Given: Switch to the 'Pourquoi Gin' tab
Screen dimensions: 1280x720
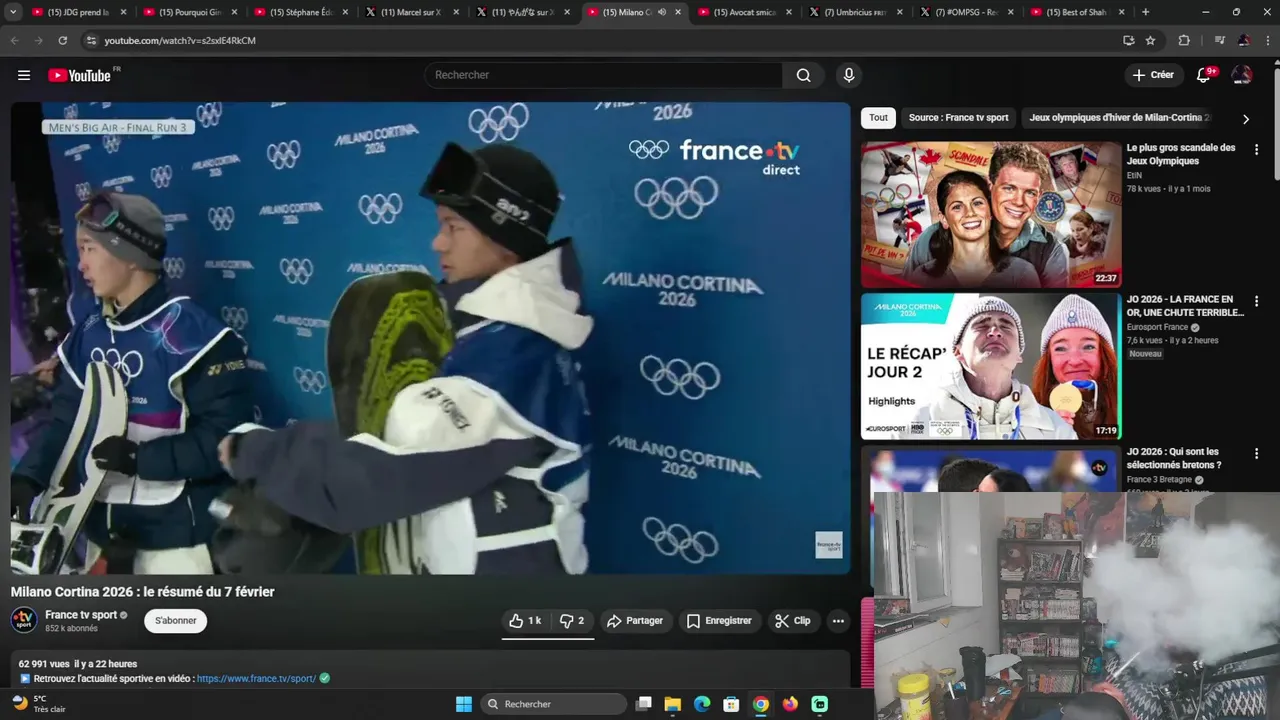Looking at the screenshot, I should [191, 12].
